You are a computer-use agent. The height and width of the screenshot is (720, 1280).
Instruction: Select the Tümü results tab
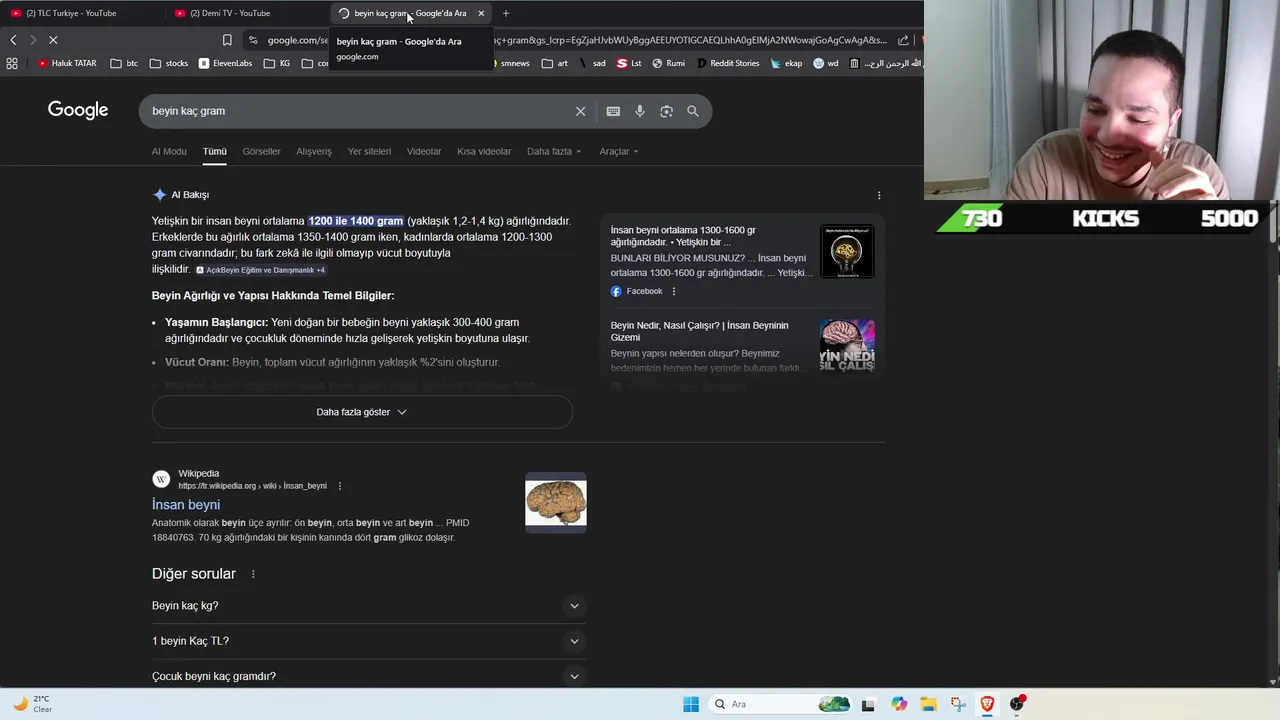[215, 152]
